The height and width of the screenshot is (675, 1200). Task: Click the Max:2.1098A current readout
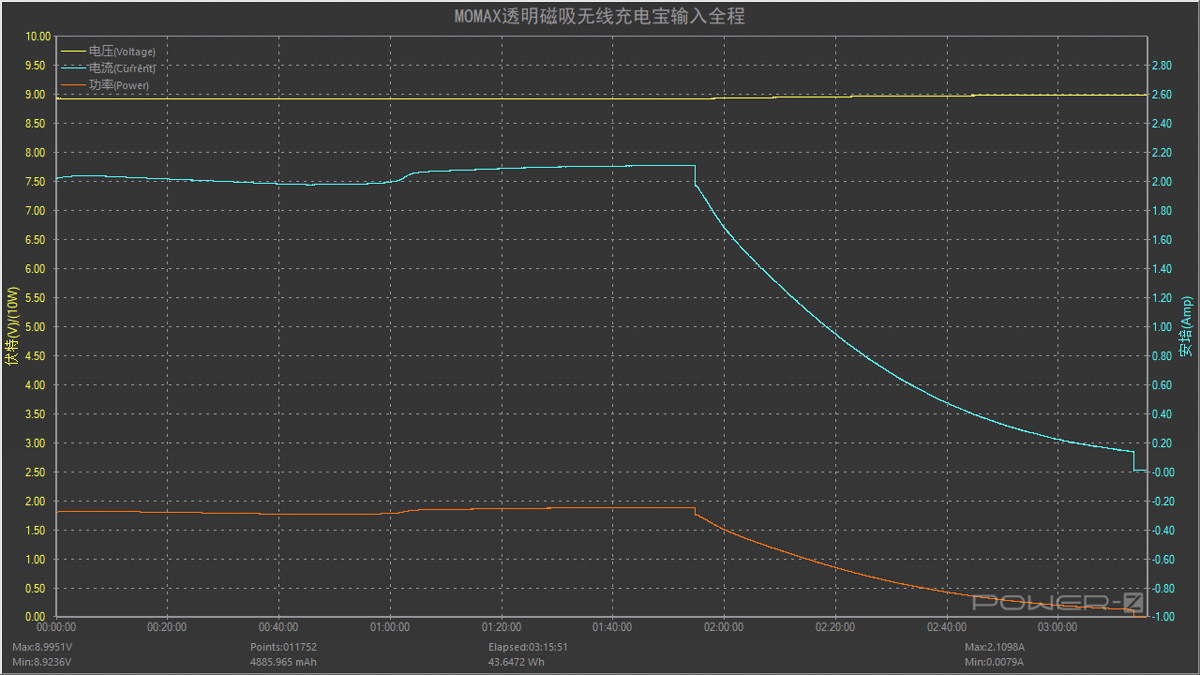point(993,647)
